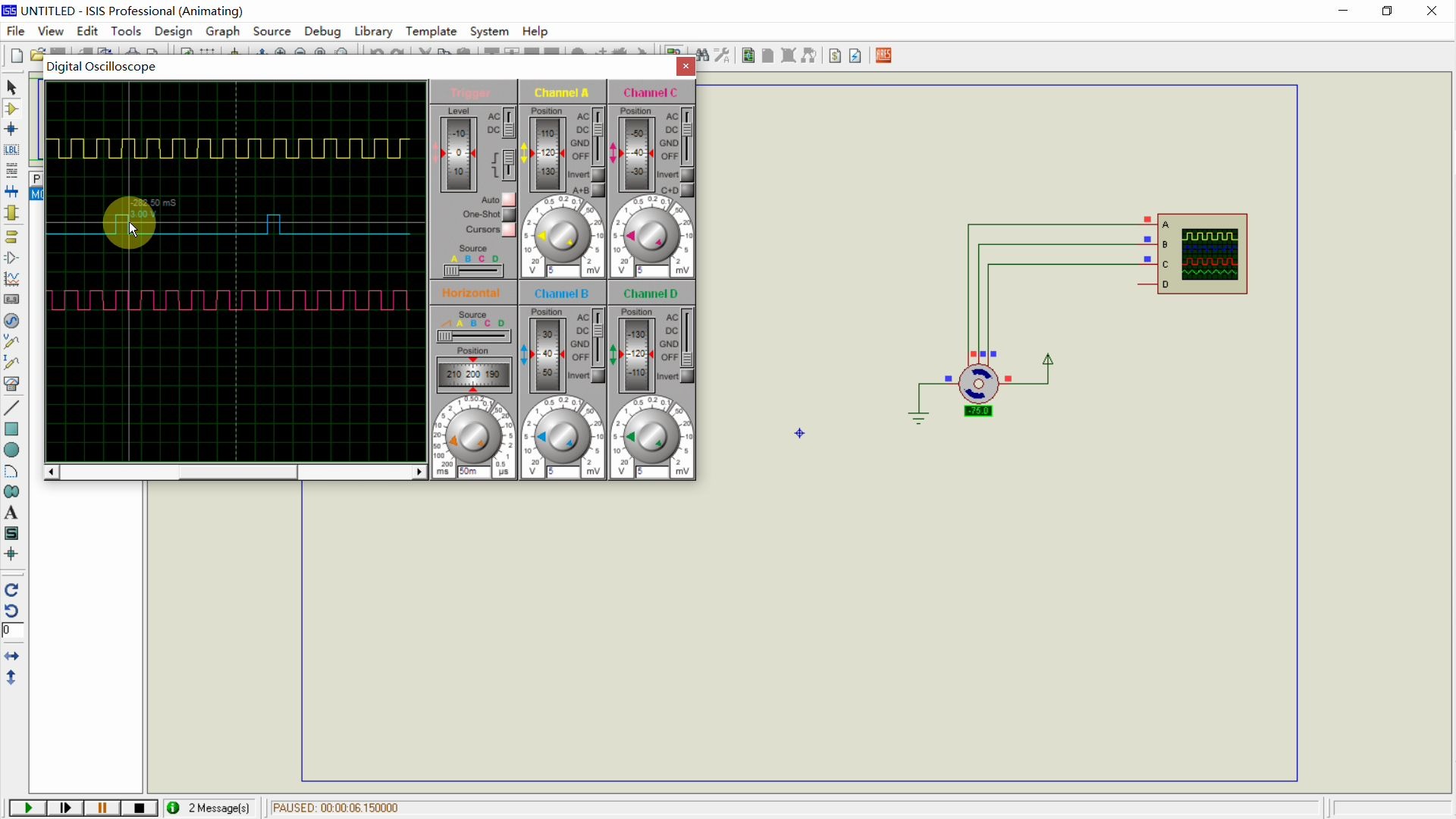1456x819 pixels.
Task: Click the X-mirror flip icon
Action: 11,657
